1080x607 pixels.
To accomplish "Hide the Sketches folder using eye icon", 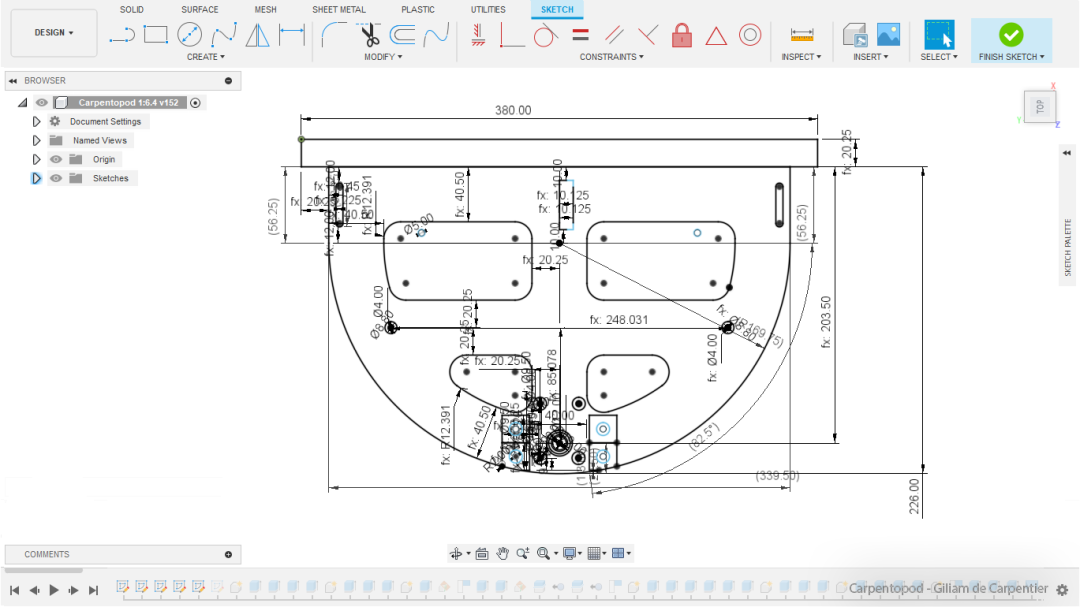I will [56, 178].
